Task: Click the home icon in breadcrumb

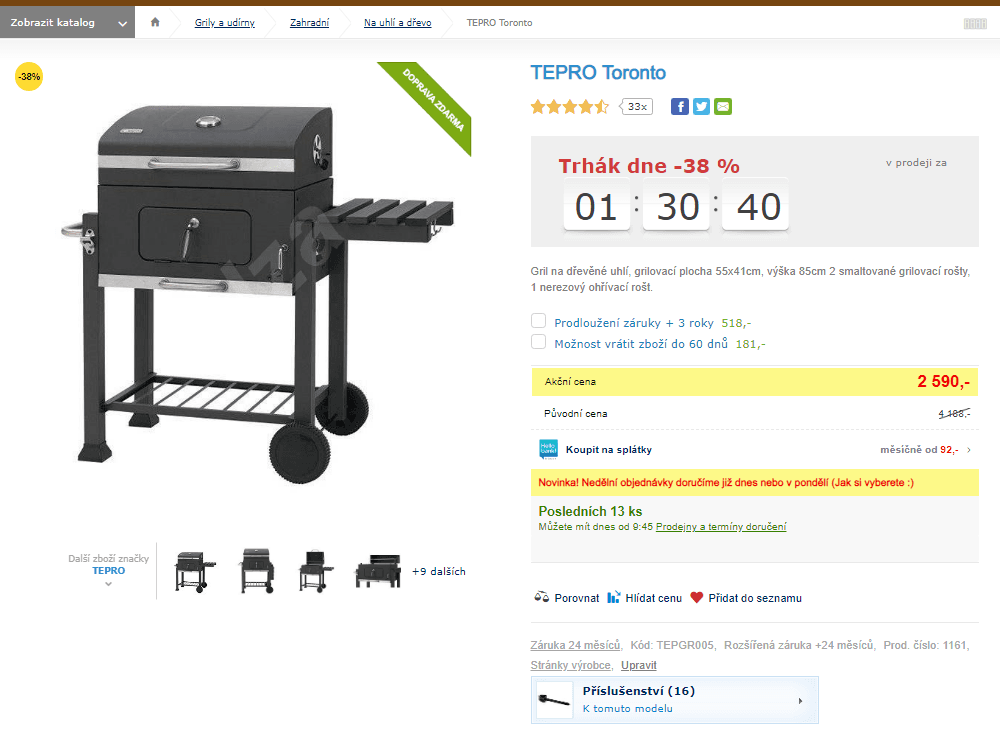Action: tap(155, 22)
